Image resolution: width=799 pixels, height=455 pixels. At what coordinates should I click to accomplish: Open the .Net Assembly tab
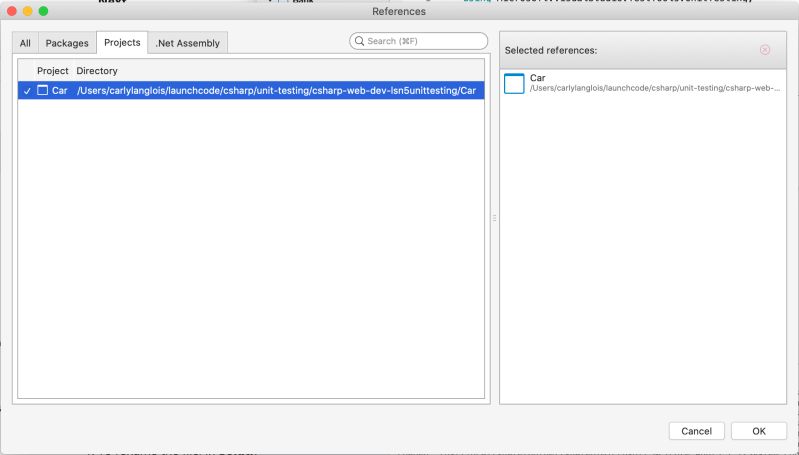point(188,43)
